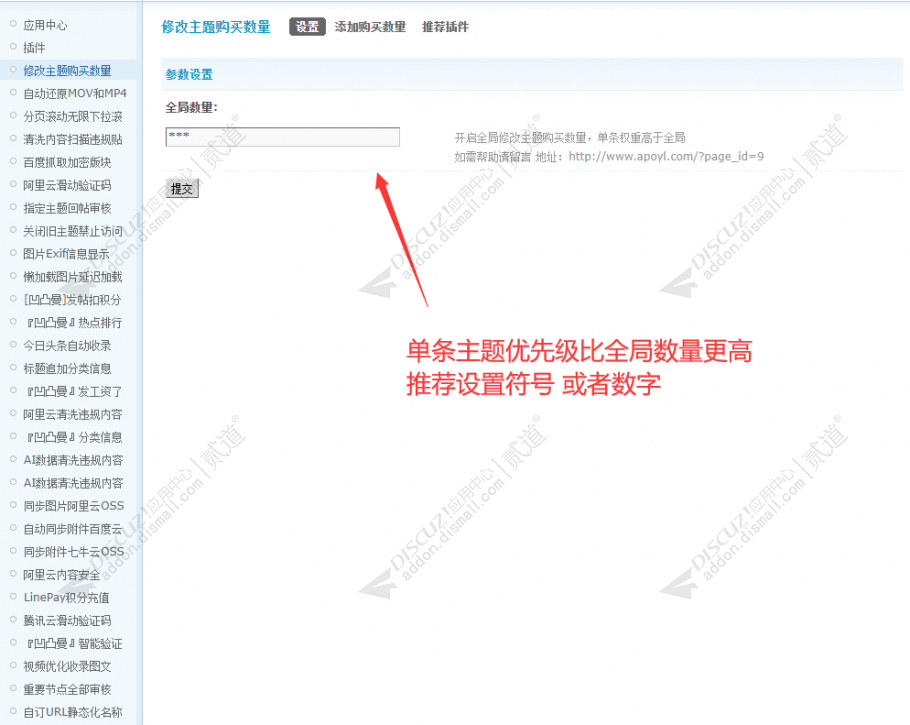
Task: Click the 开启全局修改主题购买数量 hint text
Action: coord(570,138)
